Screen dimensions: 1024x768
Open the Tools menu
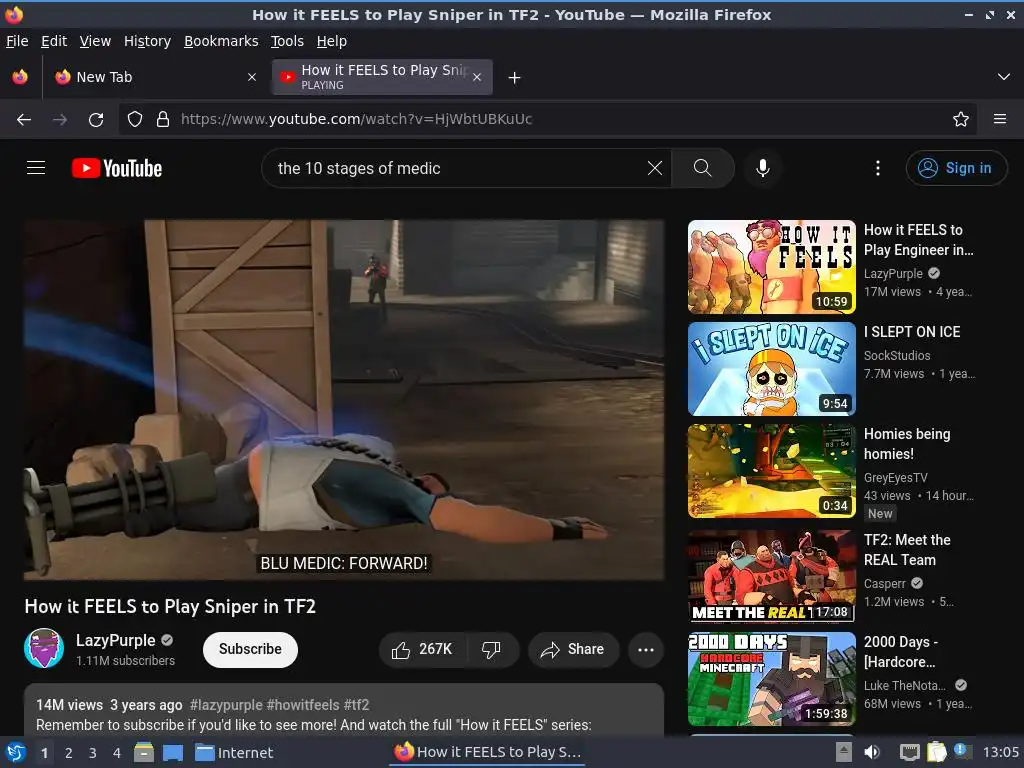[x=287, y=41]
